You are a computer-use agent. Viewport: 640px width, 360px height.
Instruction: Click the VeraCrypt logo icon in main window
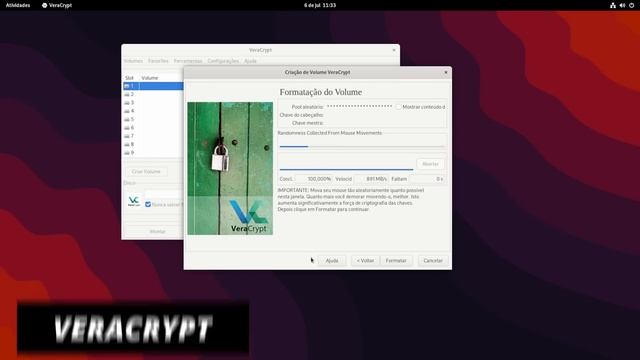point(134,201)
